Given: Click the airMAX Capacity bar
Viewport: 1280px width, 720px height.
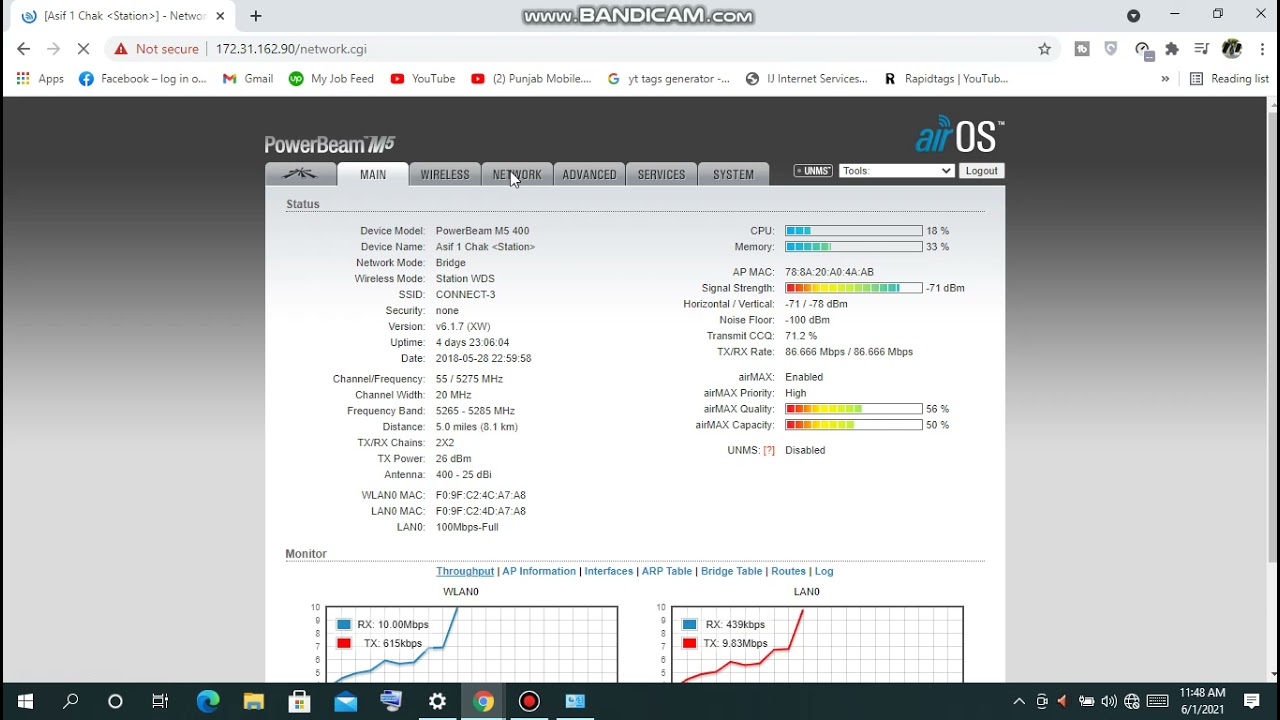Looking at the screenshot, I should (x=854, y=425).
